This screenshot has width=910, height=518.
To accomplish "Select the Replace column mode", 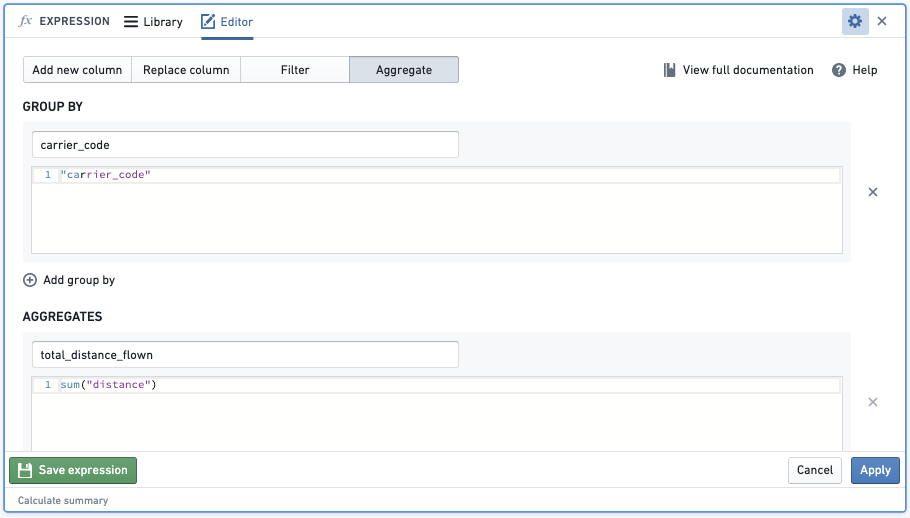I will click(x=186, y=70).
